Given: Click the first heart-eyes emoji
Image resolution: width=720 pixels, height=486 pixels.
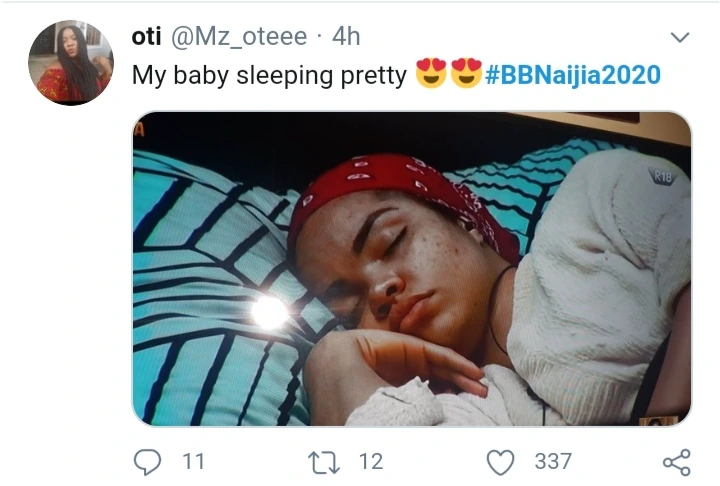Looking at the screenshot, I should tap(431, 75).
